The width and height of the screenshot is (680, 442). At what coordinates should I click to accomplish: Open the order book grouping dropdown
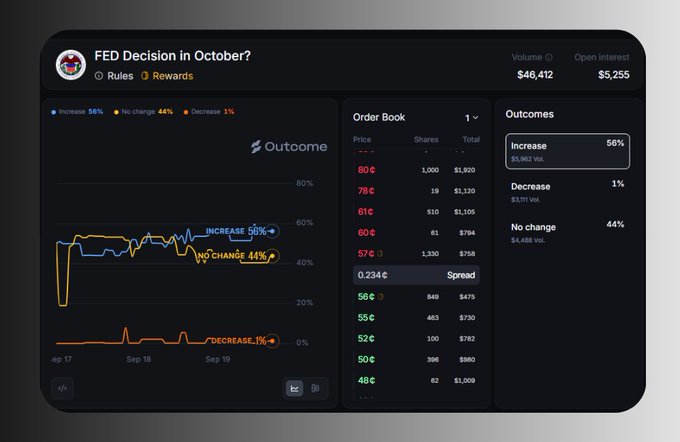471,118
